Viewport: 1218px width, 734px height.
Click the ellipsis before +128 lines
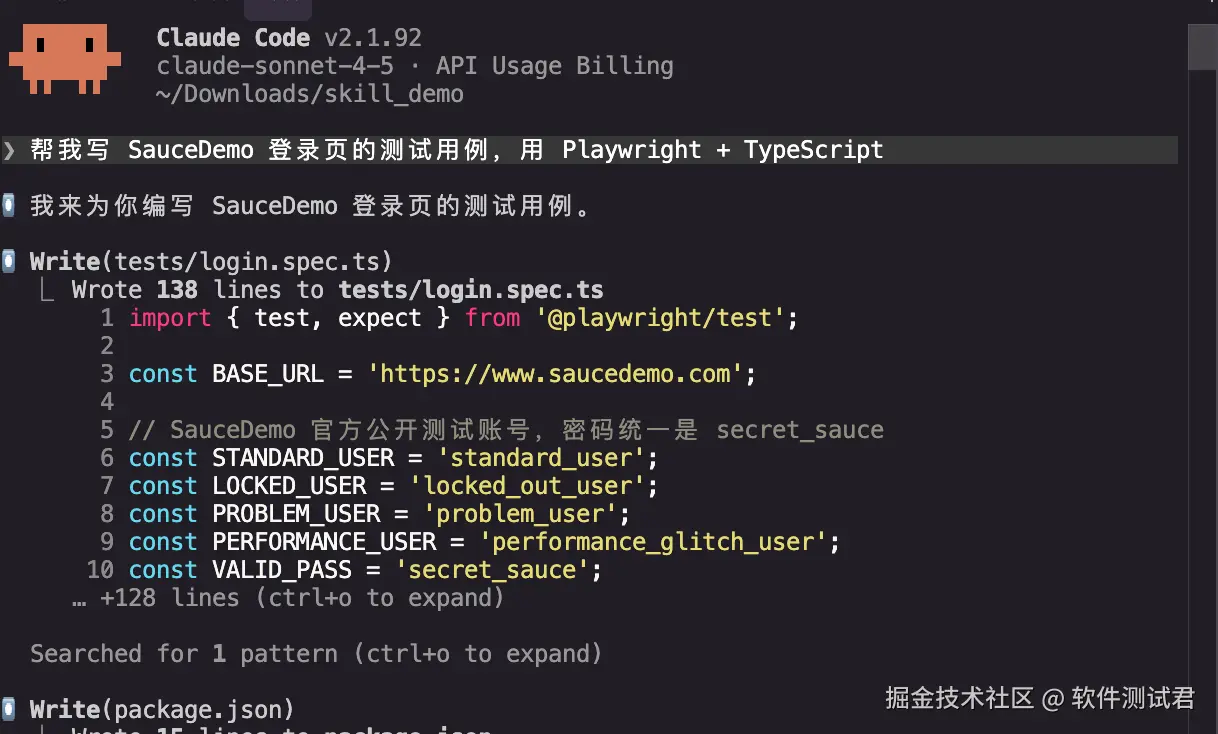point(79,599)
